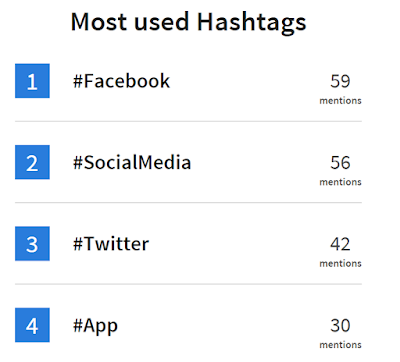Click the Most used Hashtags heading
Image resolution: width=400 pixels, height=362 pixels.
tap(188, 22)
